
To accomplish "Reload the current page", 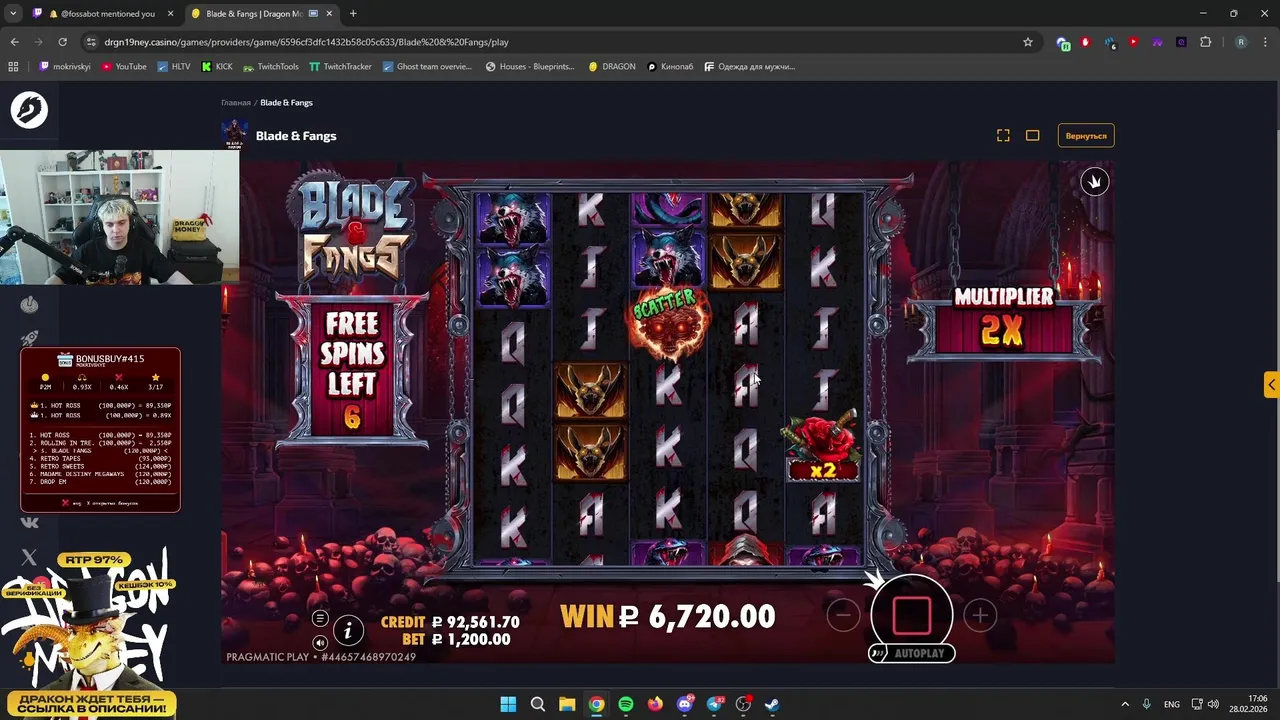I will pos(62,42).
